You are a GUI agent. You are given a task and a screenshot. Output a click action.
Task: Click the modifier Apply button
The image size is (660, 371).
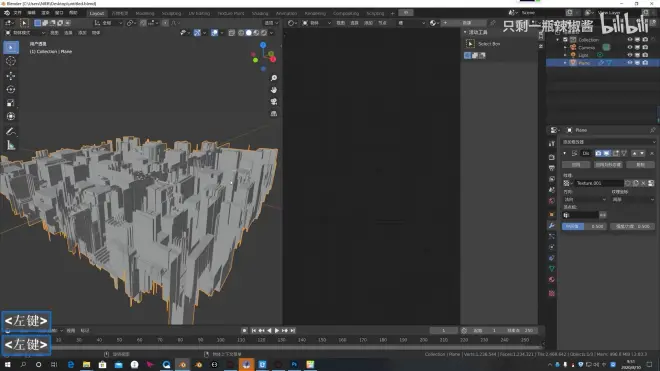tap(576, 165)
